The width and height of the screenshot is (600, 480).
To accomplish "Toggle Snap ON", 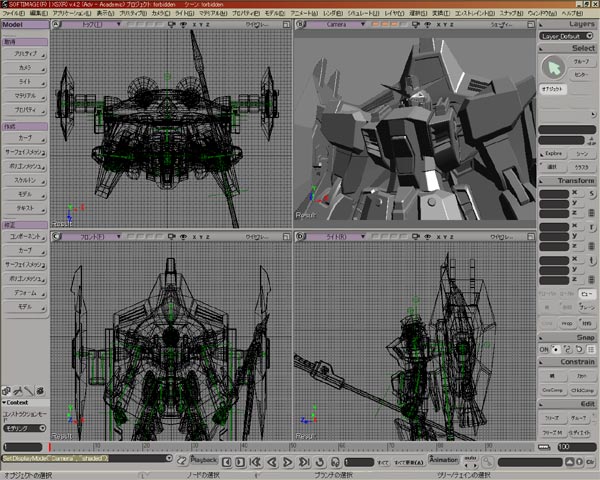I will coord(544,349).
